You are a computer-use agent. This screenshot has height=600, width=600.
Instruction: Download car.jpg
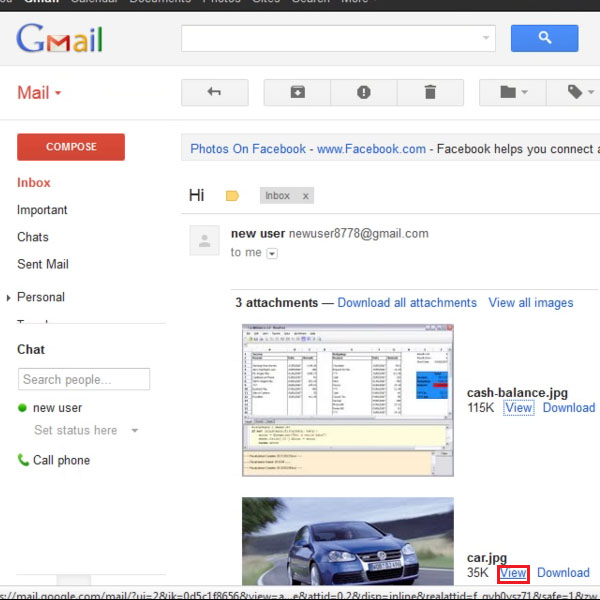pos(563,573)
